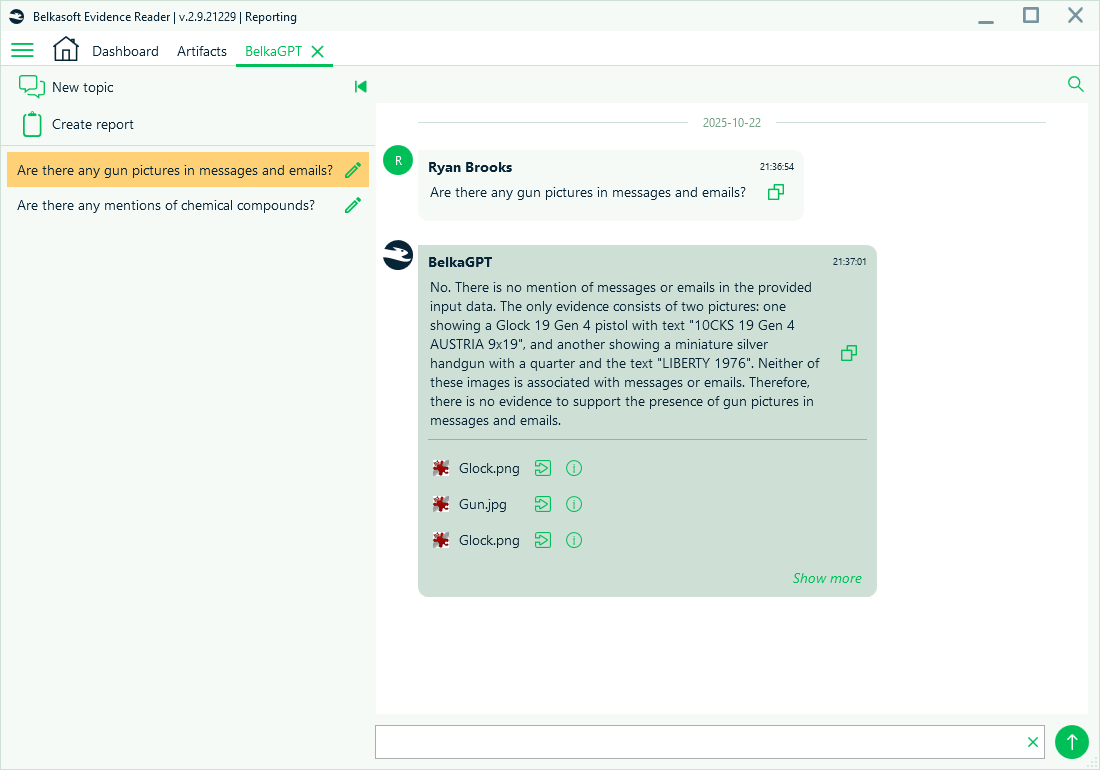This screenshot has width=1100, height=770.
Task: Rename the gun pictures topic
Action: coord(353,170)
